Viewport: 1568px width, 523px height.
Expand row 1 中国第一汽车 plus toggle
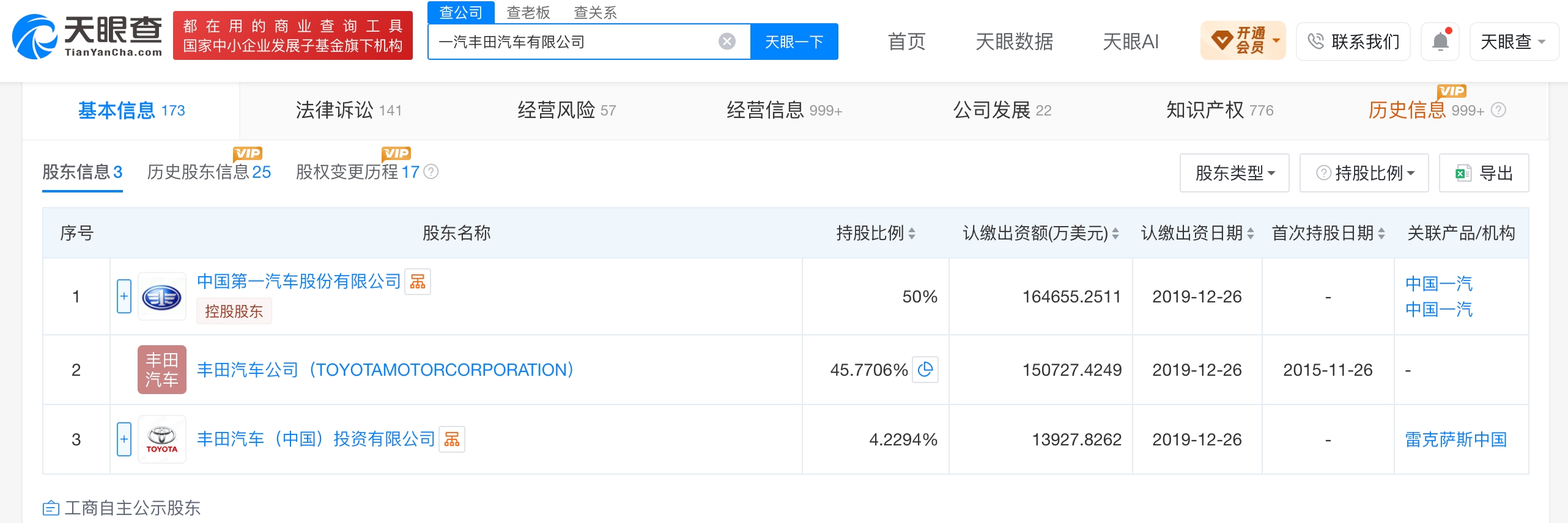point(124,296)
